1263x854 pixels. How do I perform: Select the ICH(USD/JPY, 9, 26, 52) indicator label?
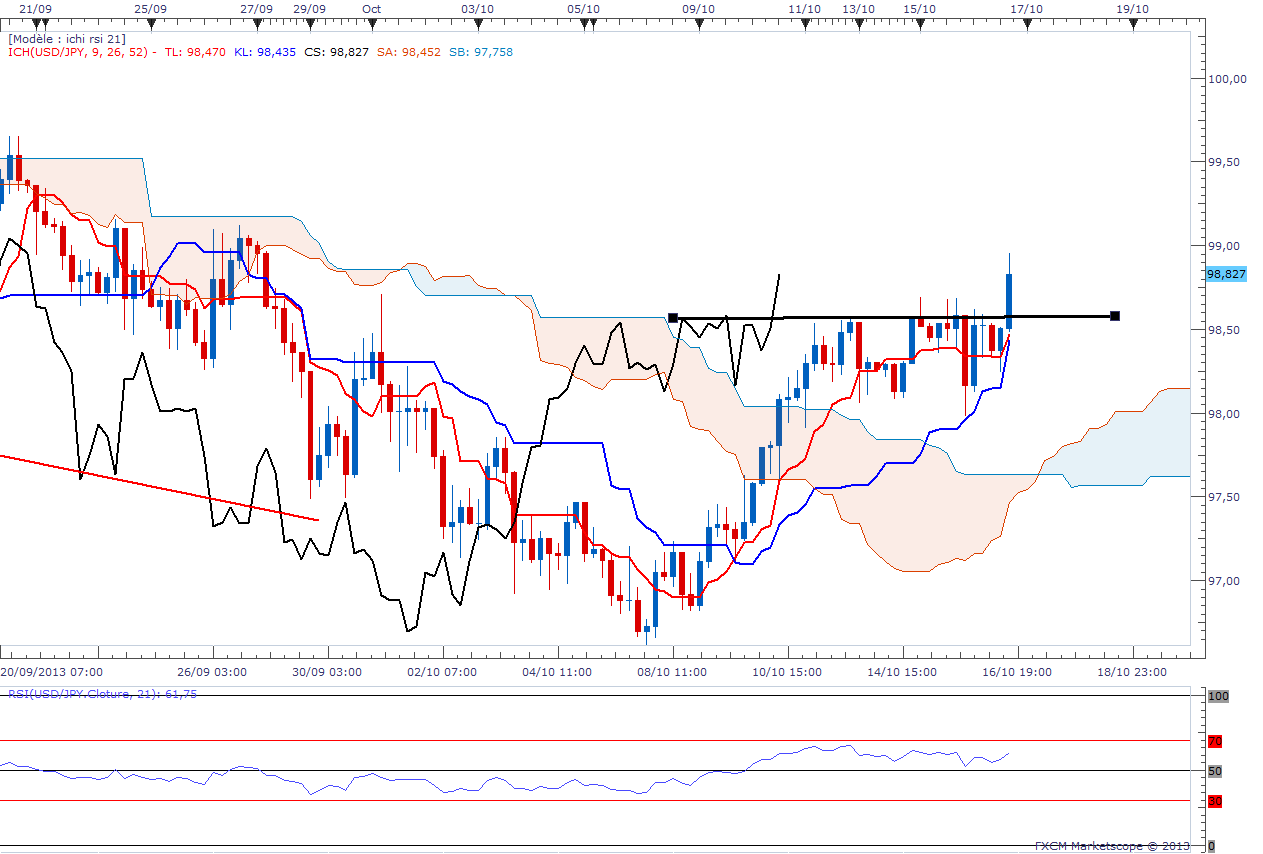82,51
